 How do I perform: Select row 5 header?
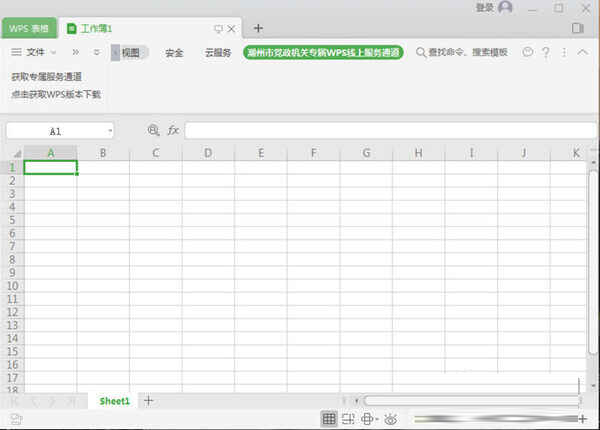point(12,220)
